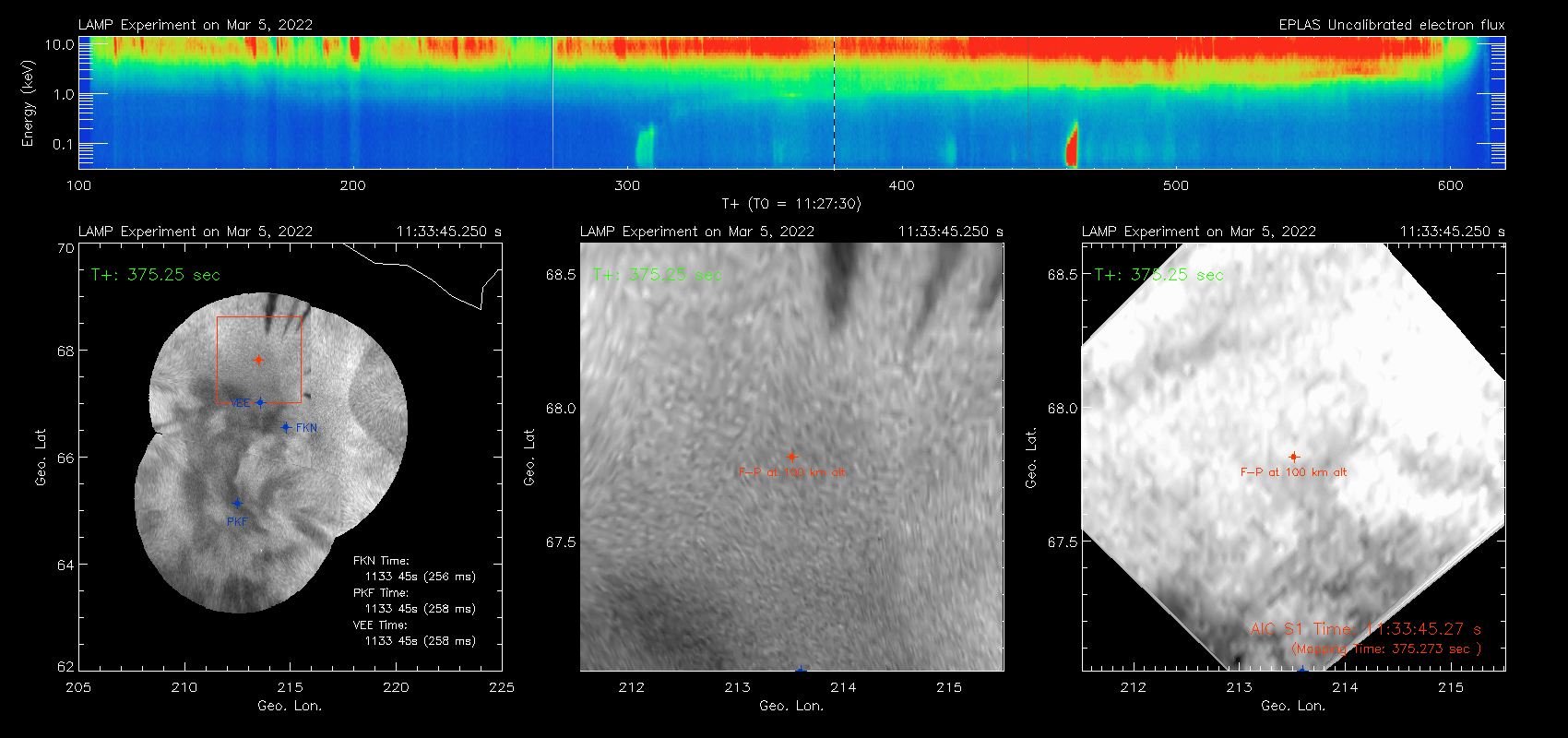The height and width of the screenshot is (738, 1568).
Task: Click the '1.0' energy tick label
Action: (x=64, y=94)
